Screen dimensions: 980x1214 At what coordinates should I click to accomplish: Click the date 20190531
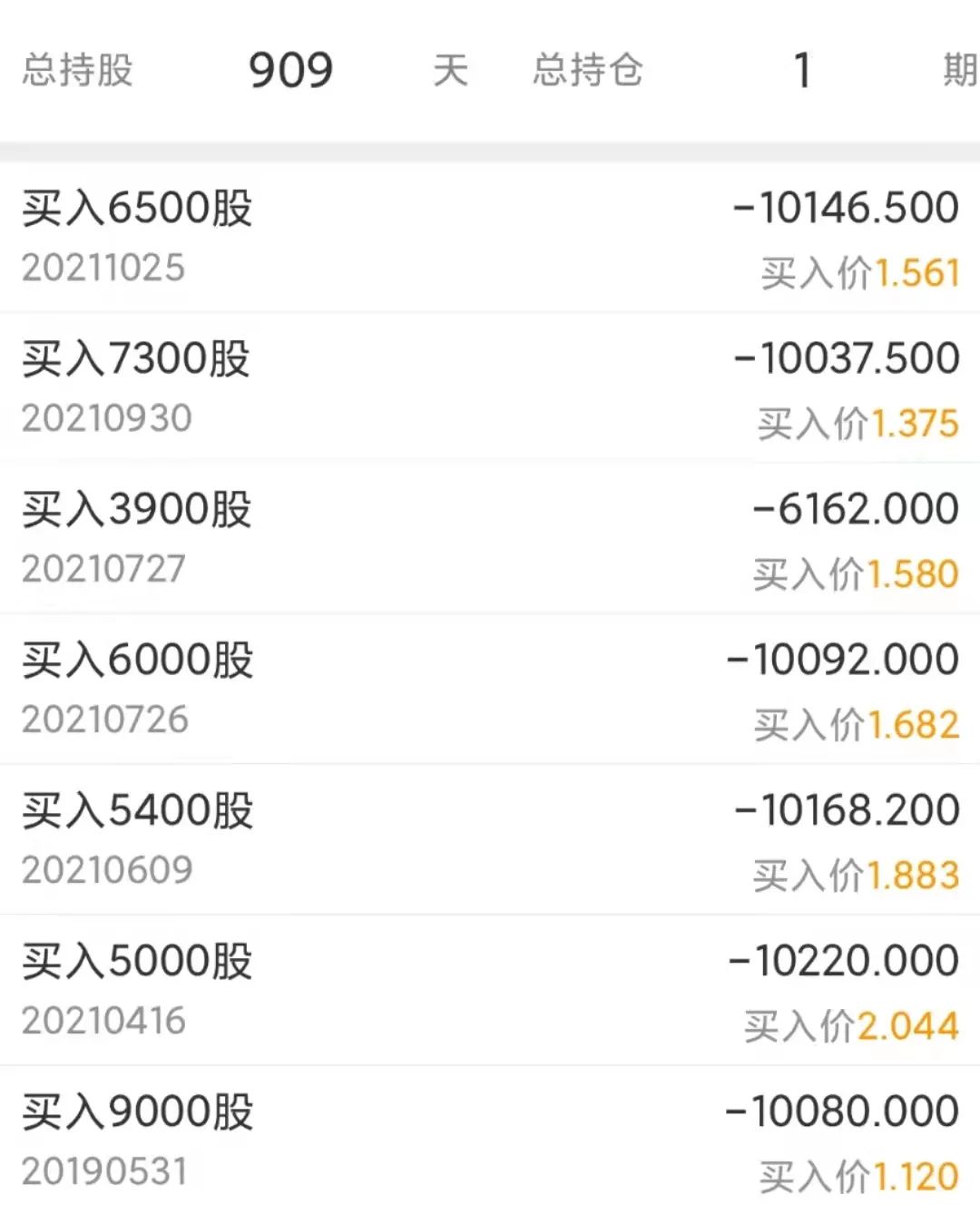[105, 1171]
